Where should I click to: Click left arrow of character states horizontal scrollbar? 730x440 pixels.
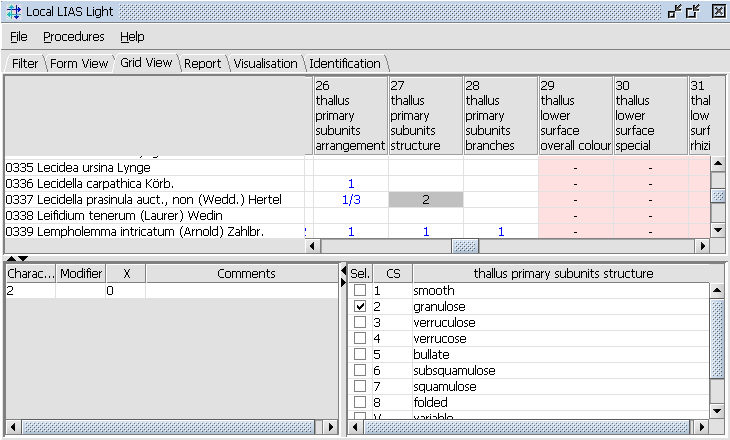[355, 426]
